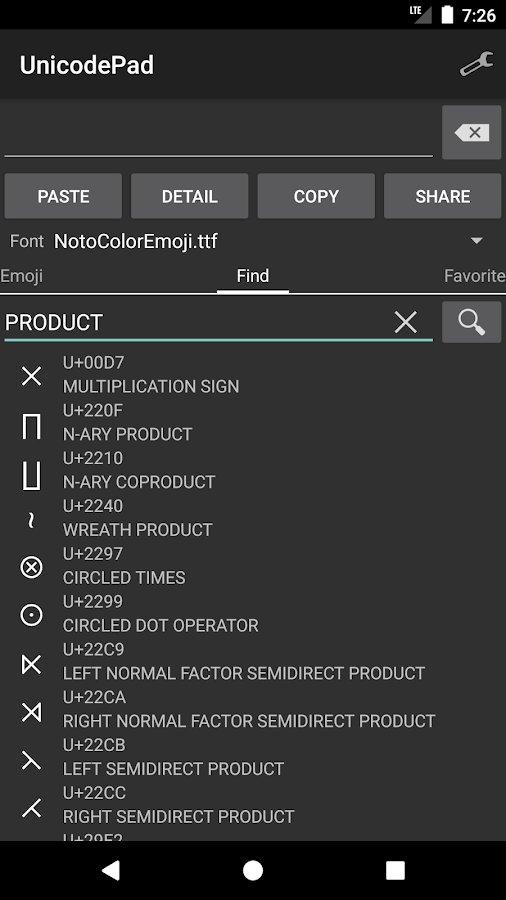Image resolution: width=506 pixels, height=900 pixels.
Task: Open settings via the wrench icon
Action: pos(476,64)
